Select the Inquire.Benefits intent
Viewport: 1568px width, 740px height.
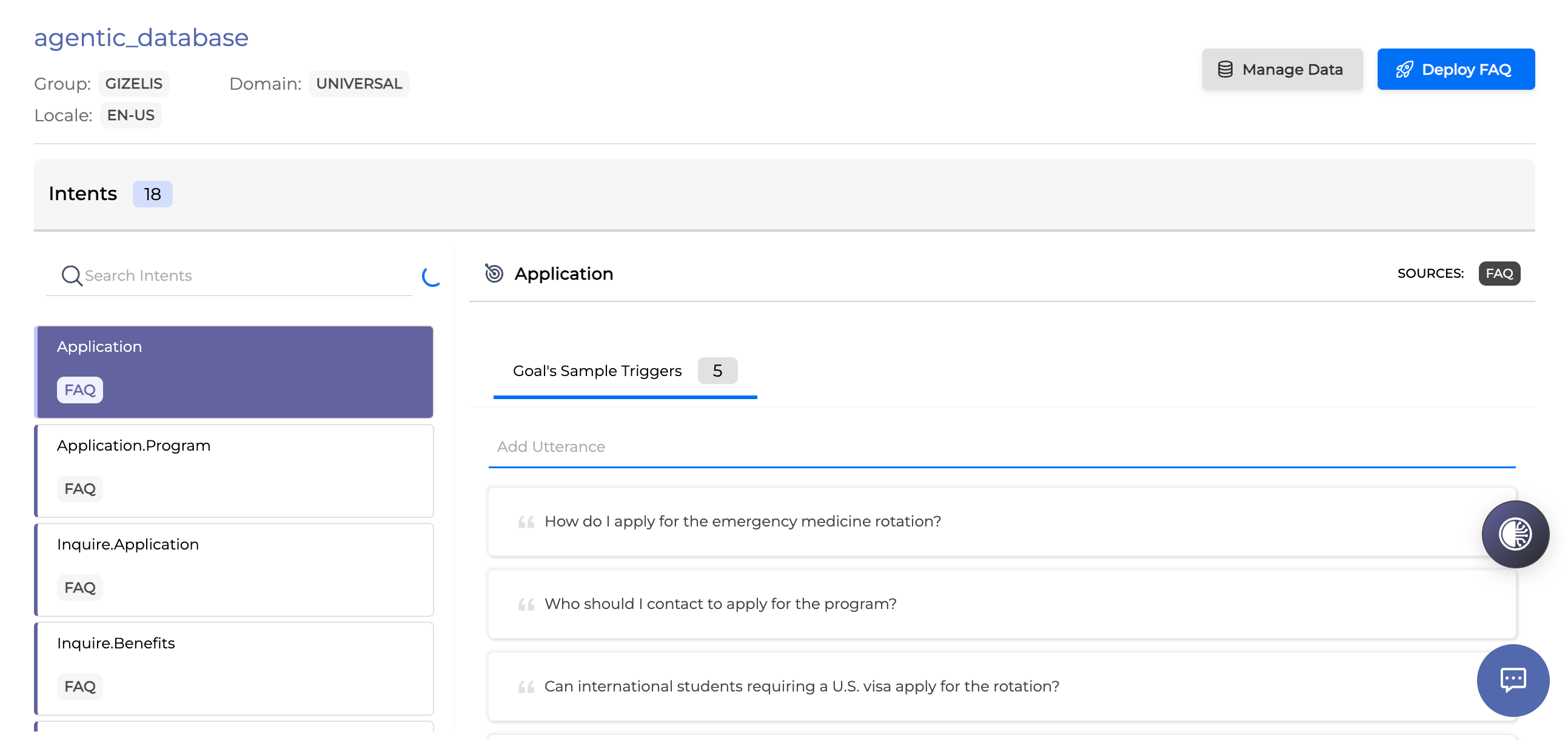234,668
